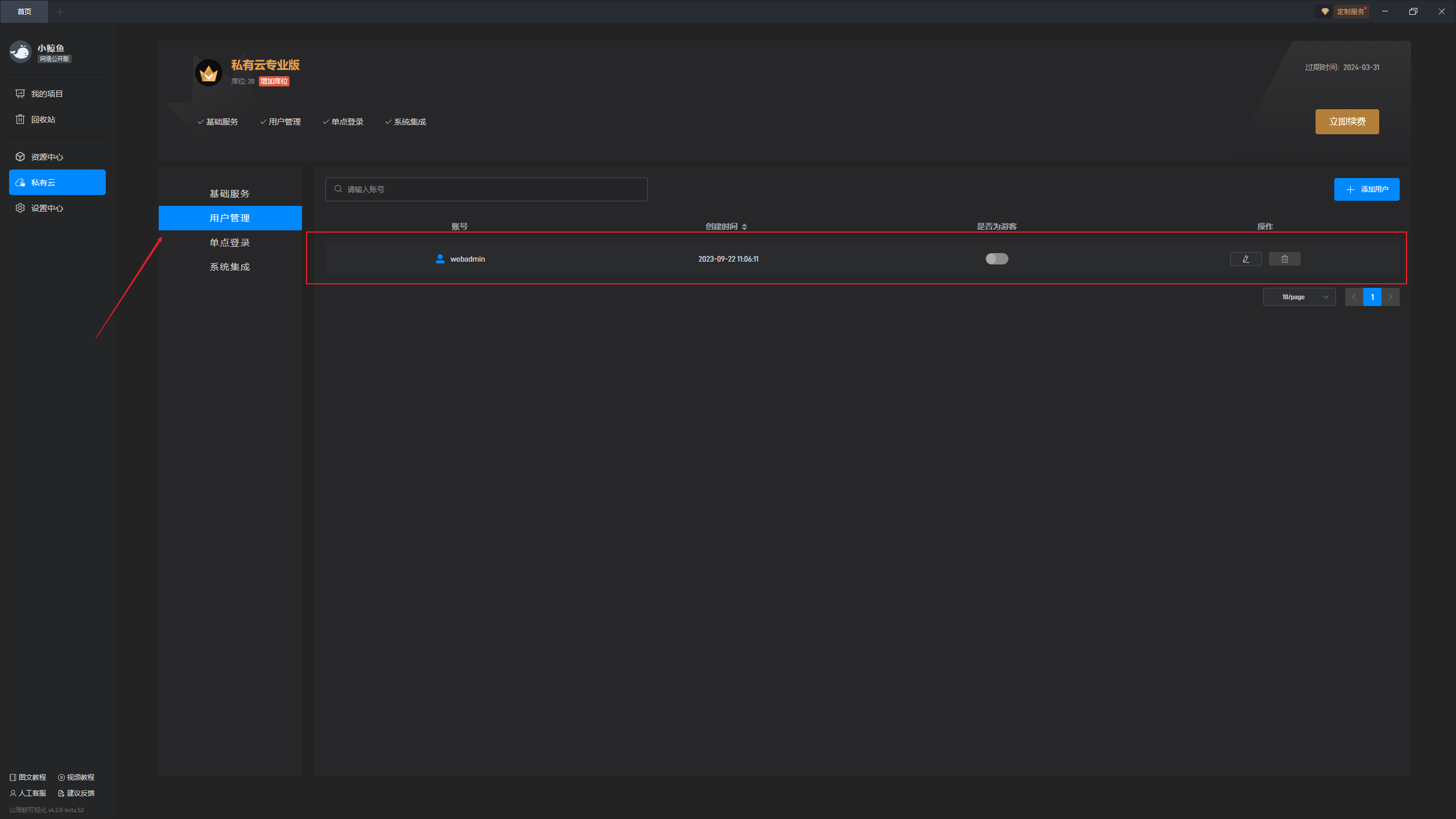Toggle guest switch for webadmin
Screen dimensions: 1456x819
pyautogui.click(x=996, y=259)
